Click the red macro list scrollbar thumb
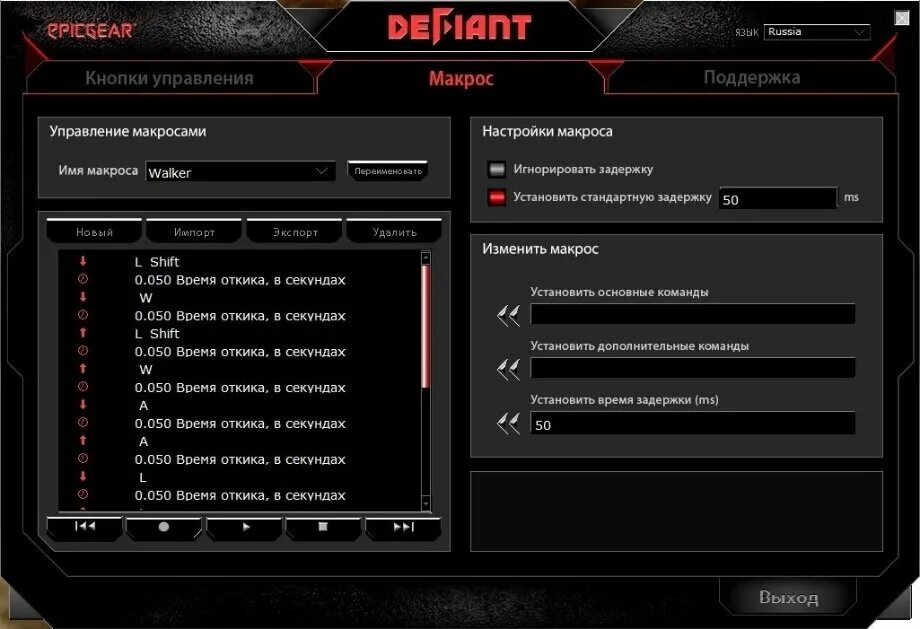 tap(425, 326)
